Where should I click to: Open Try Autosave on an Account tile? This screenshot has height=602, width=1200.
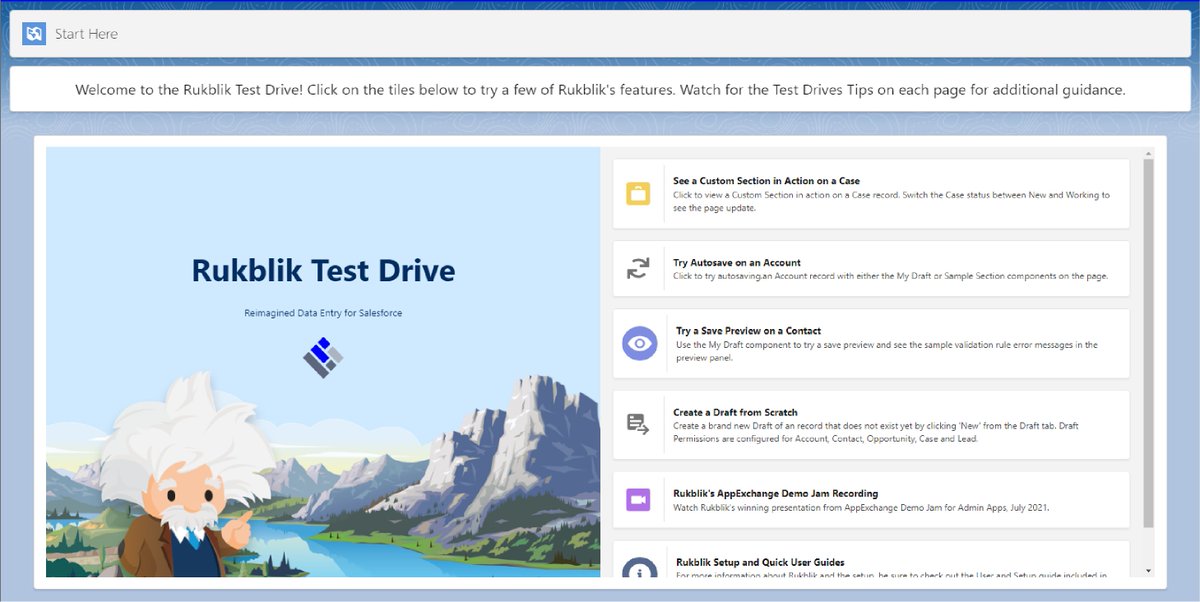pyautogui.click(x=871, y=268)
